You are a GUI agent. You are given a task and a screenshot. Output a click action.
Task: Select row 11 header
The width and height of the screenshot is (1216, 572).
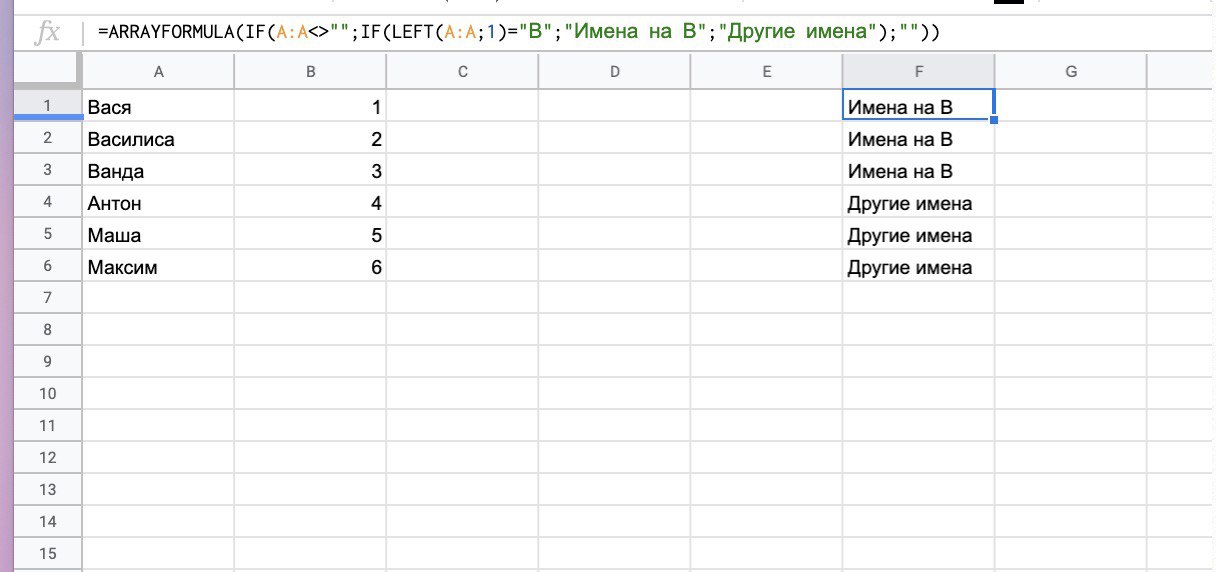coord(47,426)
